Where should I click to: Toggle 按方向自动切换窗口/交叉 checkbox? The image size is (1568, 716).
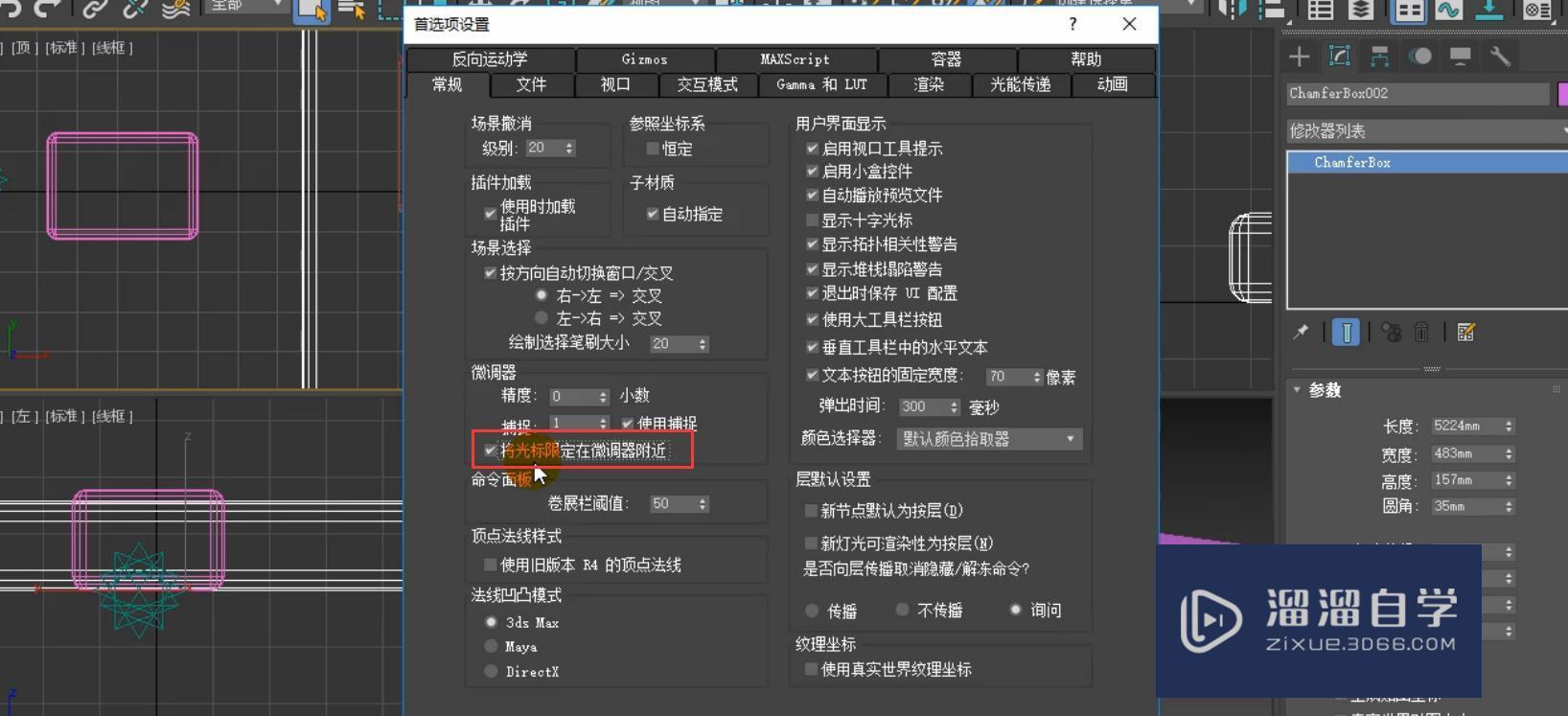tap(490, 273)
